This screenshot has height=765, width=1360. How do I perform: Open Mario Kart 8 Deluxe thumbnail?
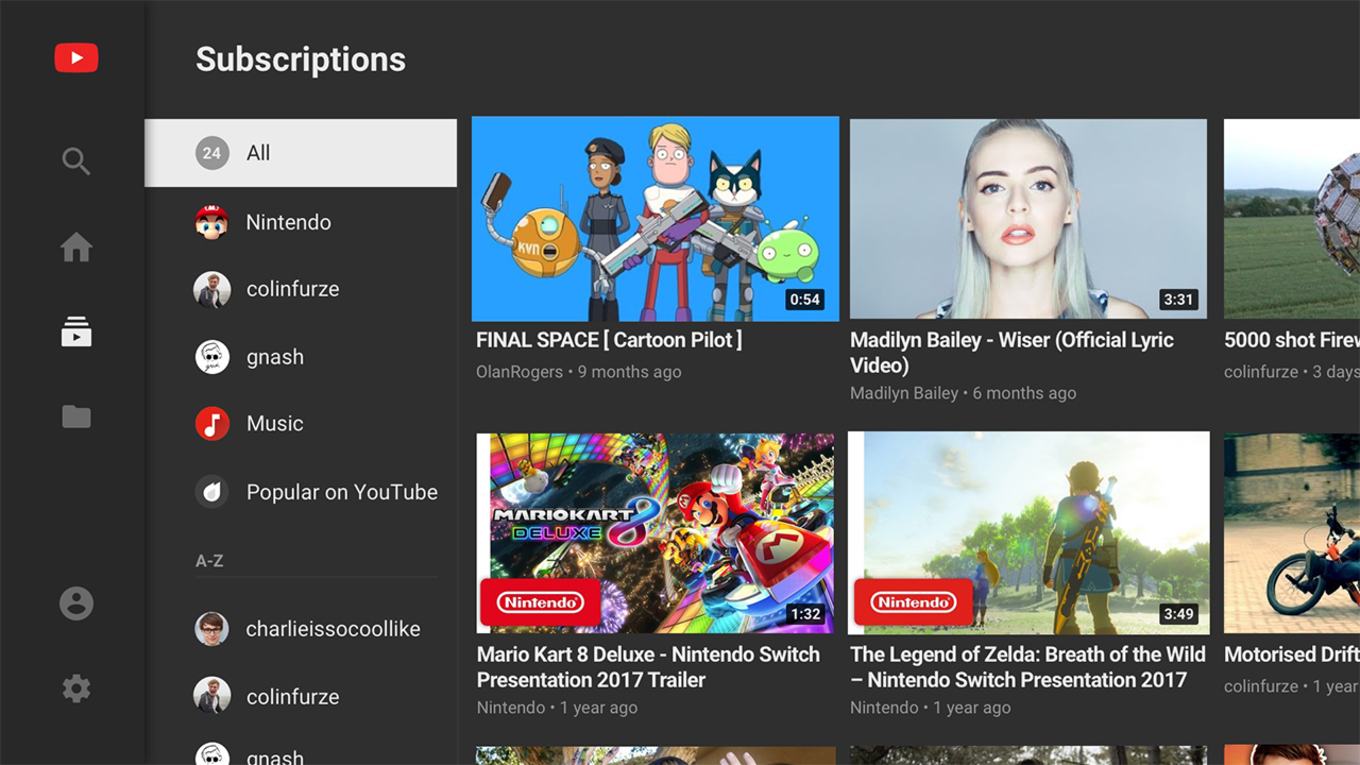655,533
